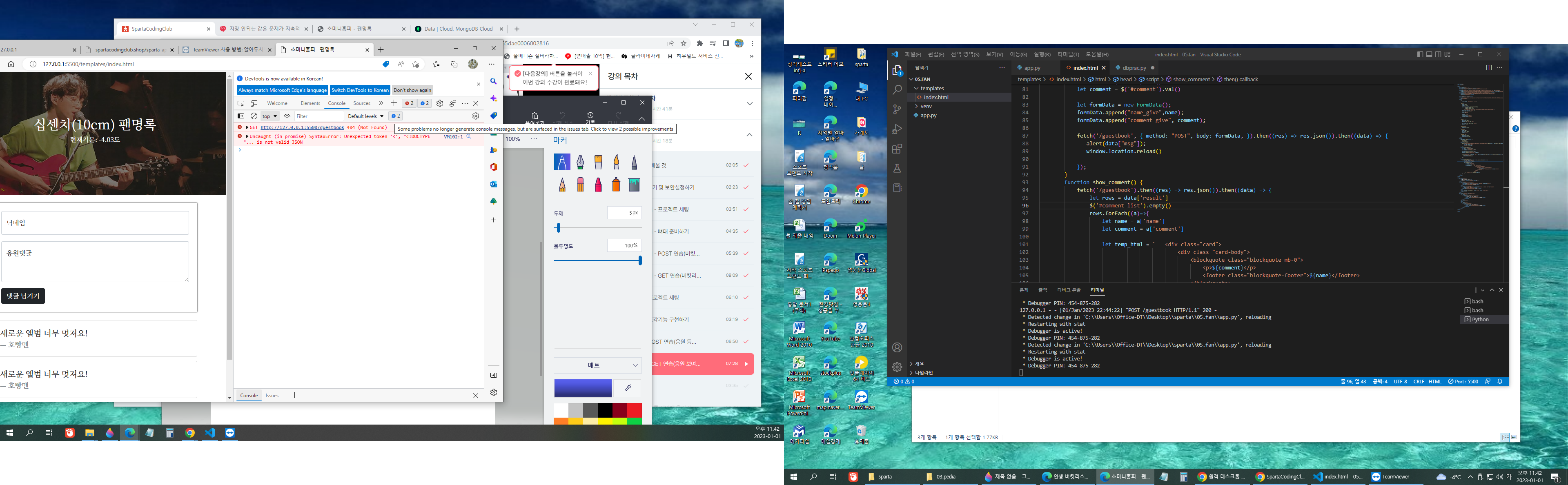
Task: Toggle VS Code bottom panel layout
Action: click(x=1429, y=54)
